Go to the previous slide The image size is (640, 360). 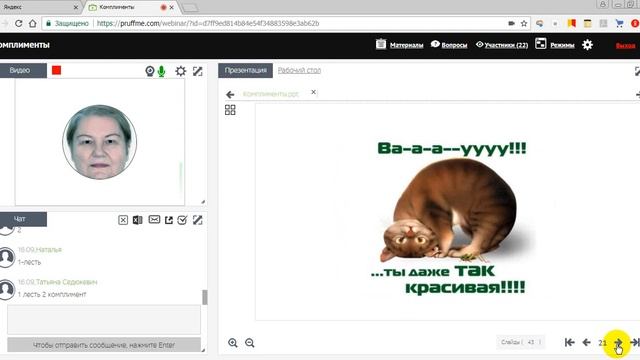[587, 342]
